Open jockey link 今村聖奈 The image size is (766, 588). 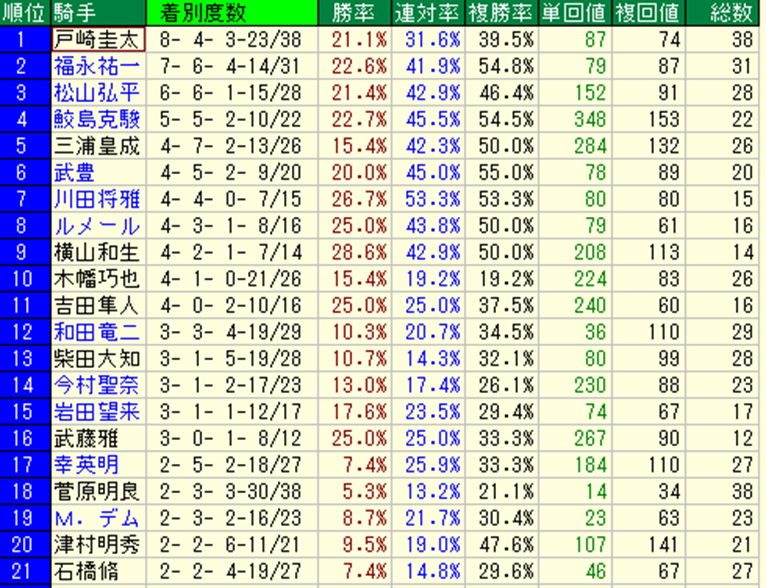click(97, 385)
